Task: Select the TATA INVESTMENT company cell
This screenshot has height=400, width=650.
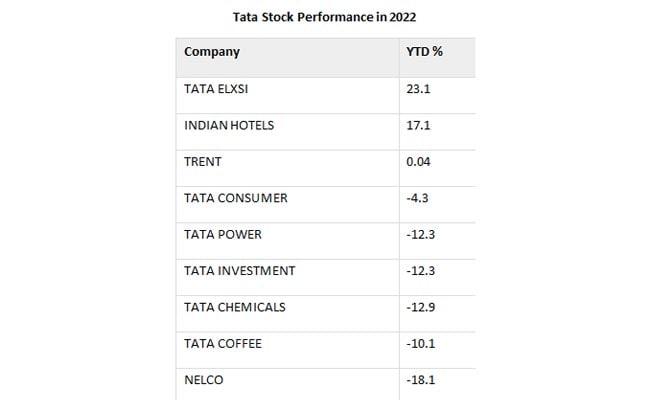Action: (x=239, y=270)
